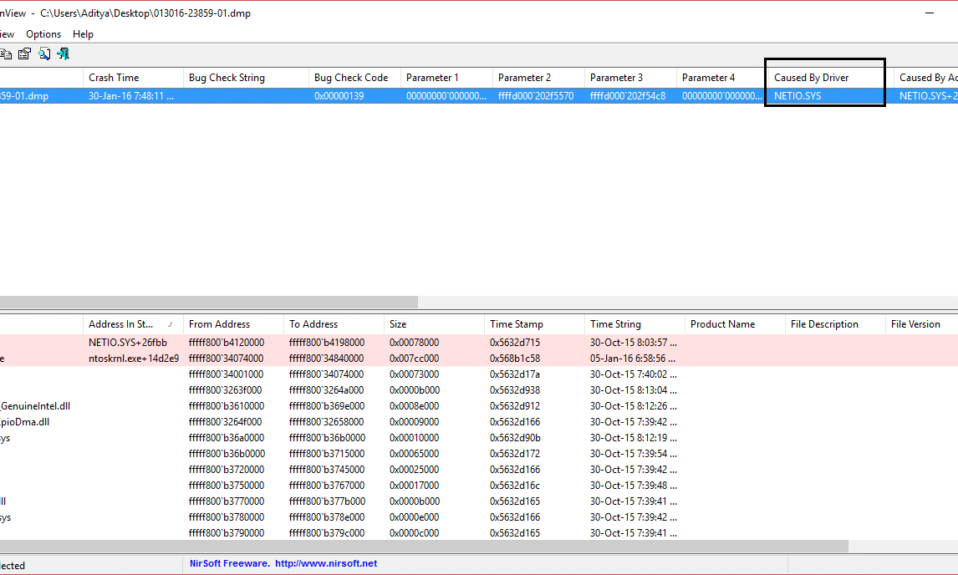Sort by Crash Time column header
Image resolution: width=958 pixels, height=575 pixels.
coord(114,78)
